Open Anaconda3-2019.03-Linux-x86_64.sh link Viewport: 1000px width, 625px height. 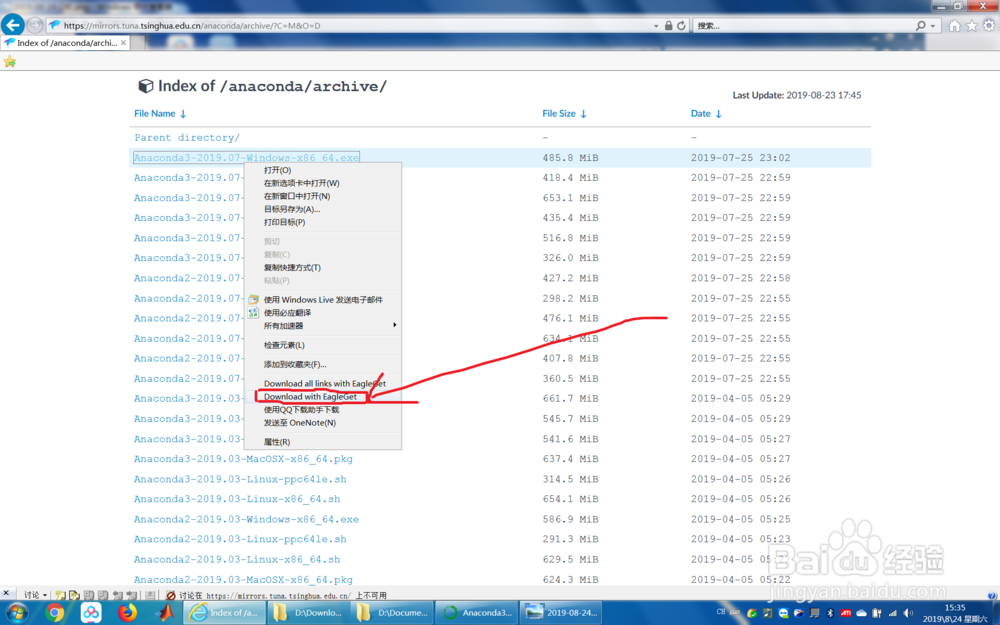[237, 499]
